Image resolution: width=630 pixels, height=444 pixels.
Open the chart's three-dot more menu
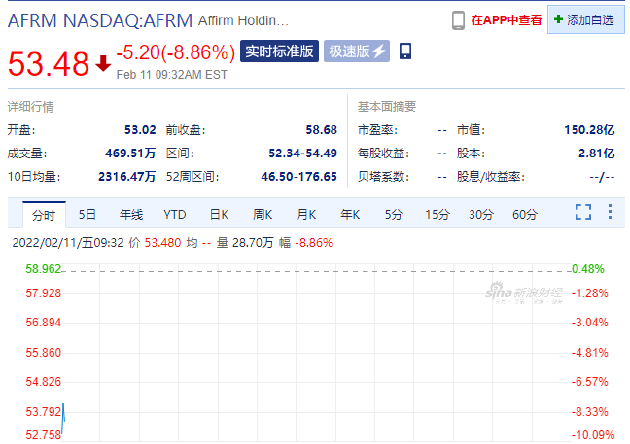(x=610, y=212)
